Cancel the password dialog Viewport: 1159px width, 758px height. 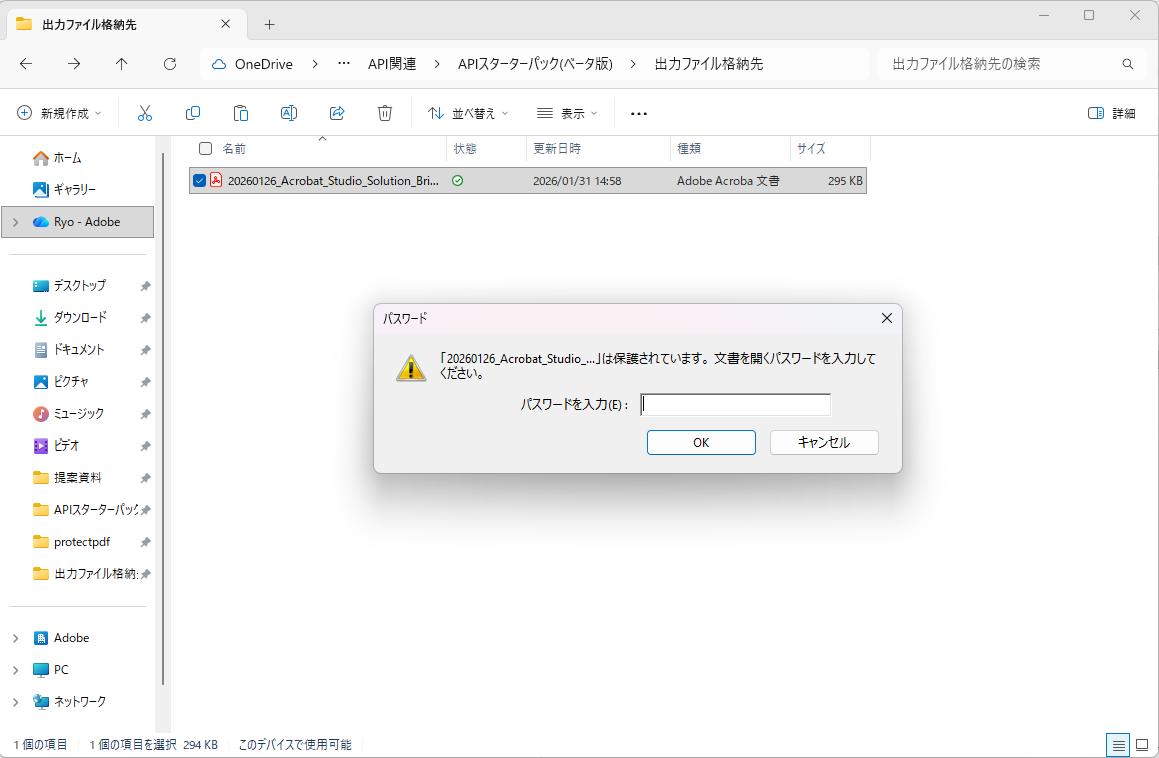pyautogui.click(x=824, y=442)
